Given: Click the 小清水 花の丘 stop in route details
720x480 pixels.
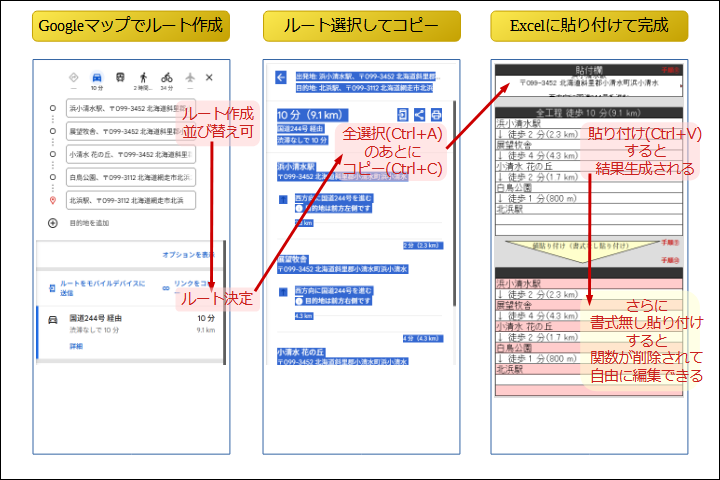Looking at the screenshot, I should tap(301, 352).
